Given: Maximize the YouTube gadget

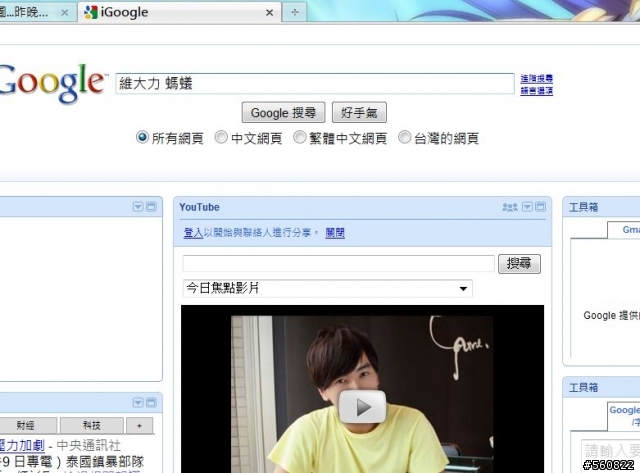Looking at the screenshot, I should (540, 207).
